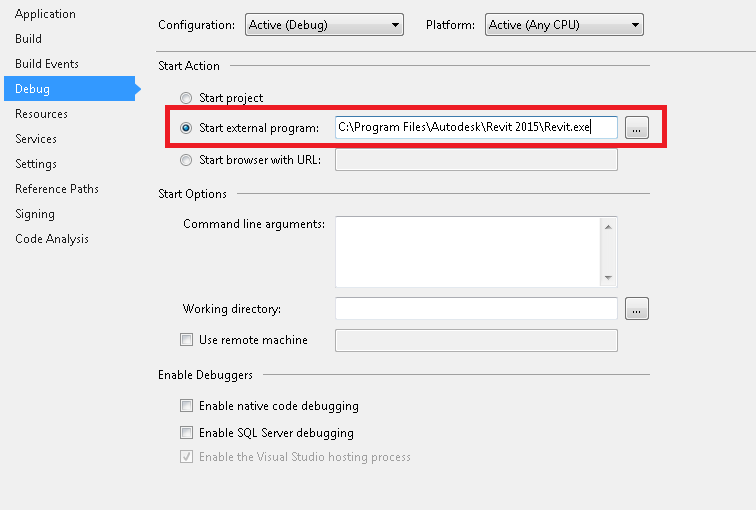Viewport: 756px width, 510px height.
Task: Open the Build Events tab
Action: [46, 64]
